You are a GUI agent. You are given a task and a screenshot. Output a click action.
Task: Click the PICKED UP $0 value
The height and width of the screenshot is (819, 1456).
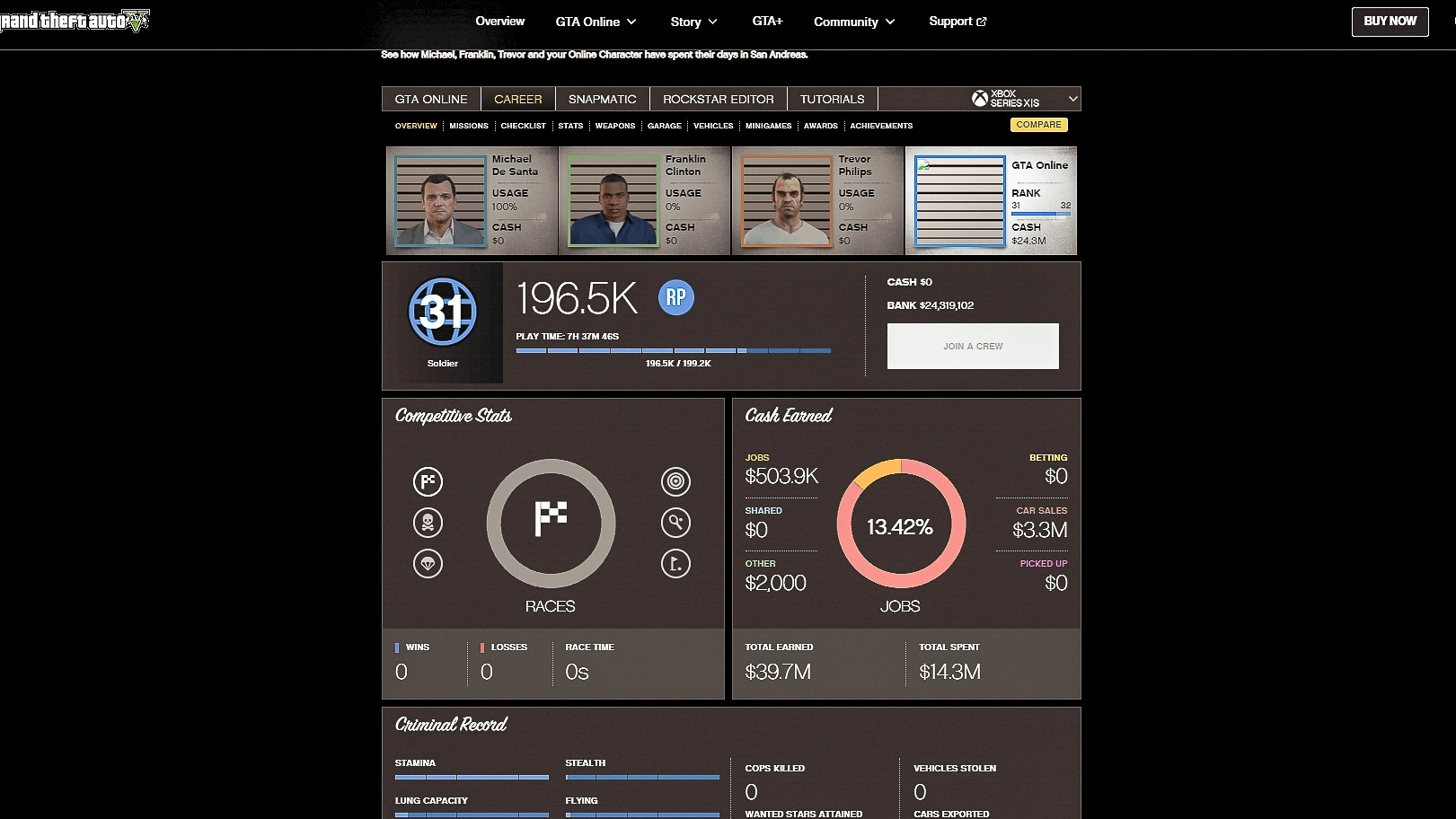pyautogui.click(x=1056, y=583)
